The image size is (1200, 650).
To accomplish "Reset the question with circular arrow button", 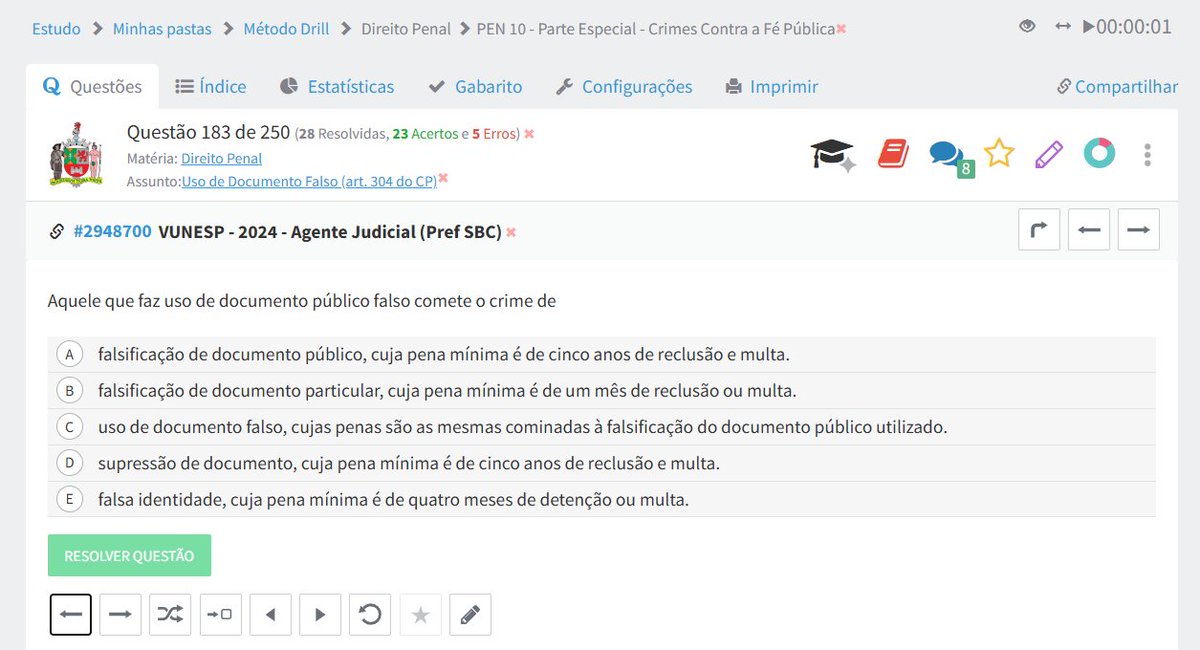I will [x=370, y=615].
